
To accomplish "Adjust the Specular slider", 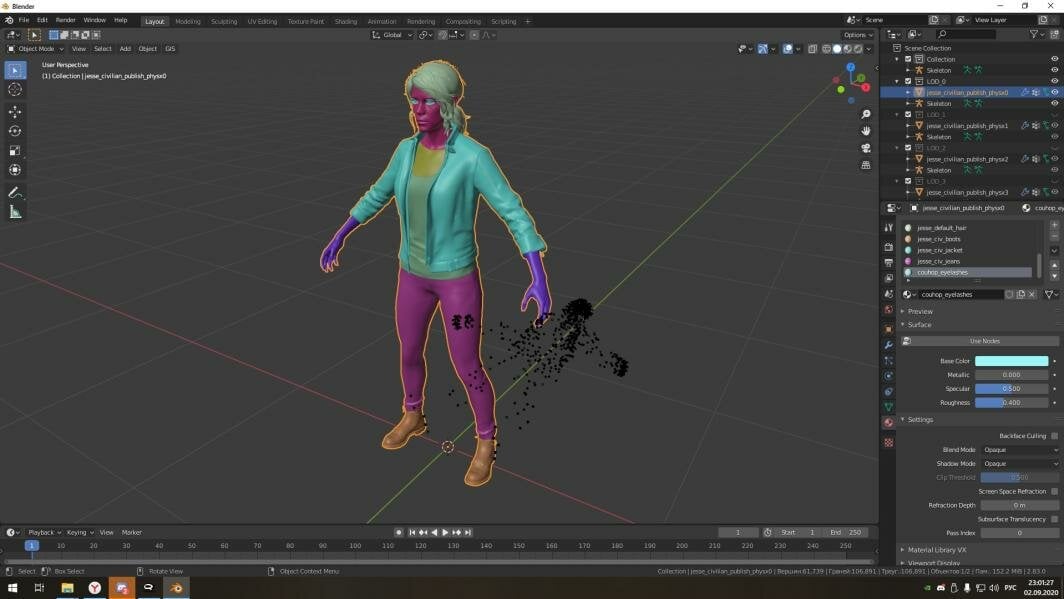I will pos(1011,389).
